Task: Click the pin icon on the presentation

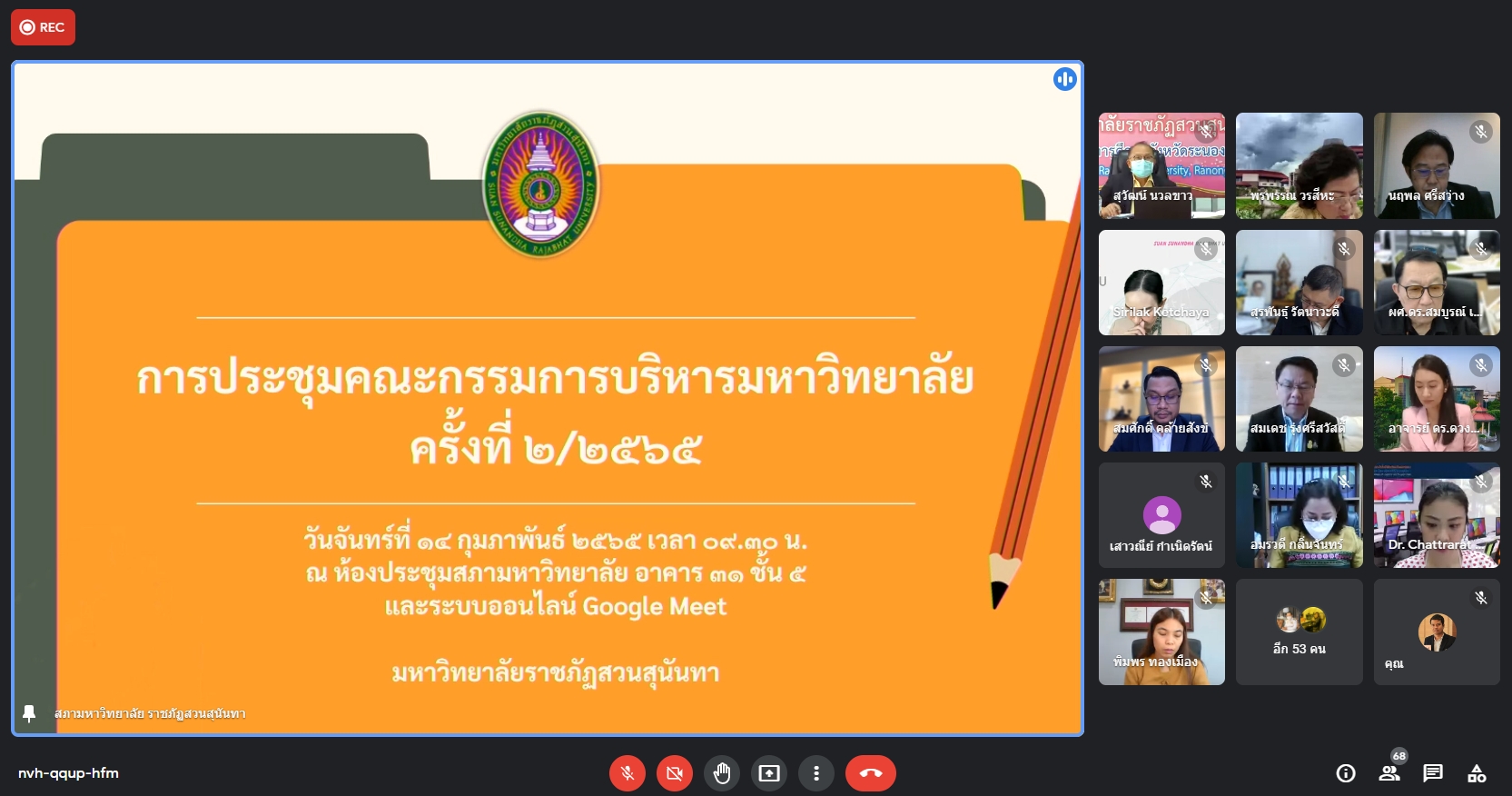Action: pyautogui.click(x=29, y=713)
